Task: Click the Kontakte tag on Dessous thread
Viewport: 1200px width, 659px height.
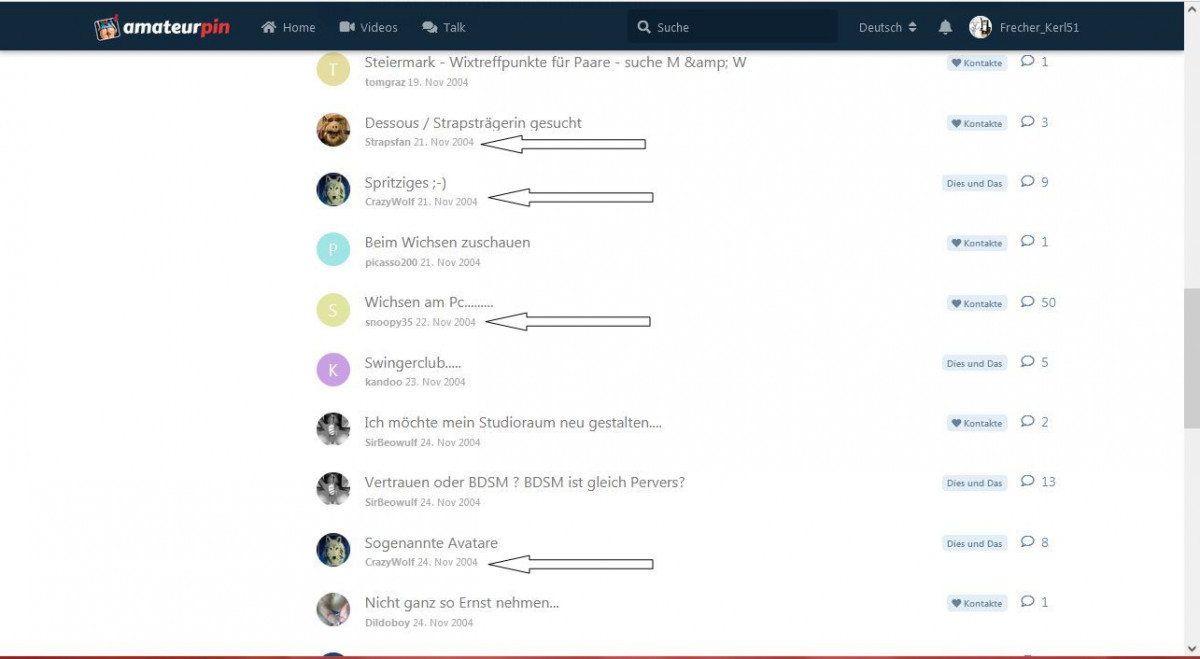Action: pyautogui.click(x=977, y=124)
